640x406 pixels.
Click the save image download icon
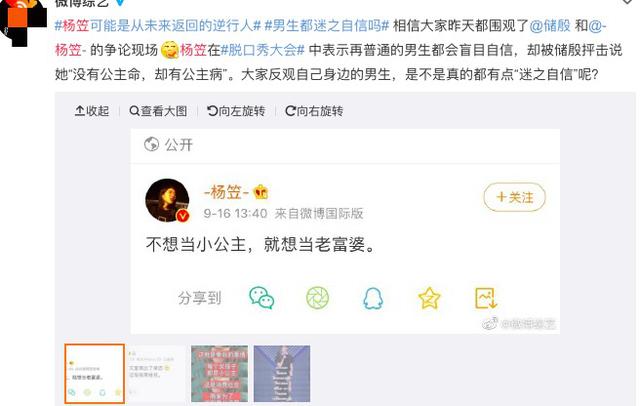tap(486, 298)
